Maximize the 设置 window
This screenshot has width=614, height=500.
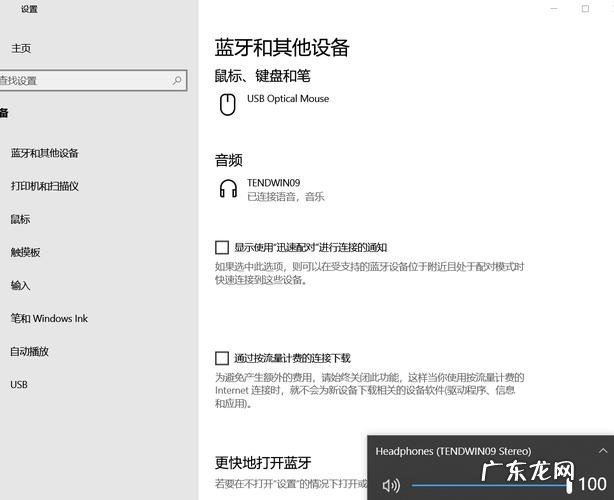(585, 9)
